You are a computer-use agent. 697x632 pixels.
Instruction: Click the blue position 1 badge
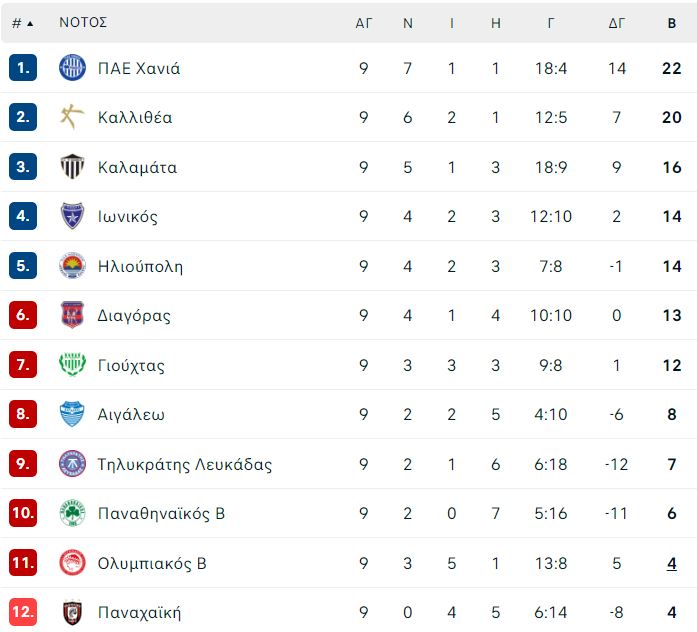[x=23, y=68]
